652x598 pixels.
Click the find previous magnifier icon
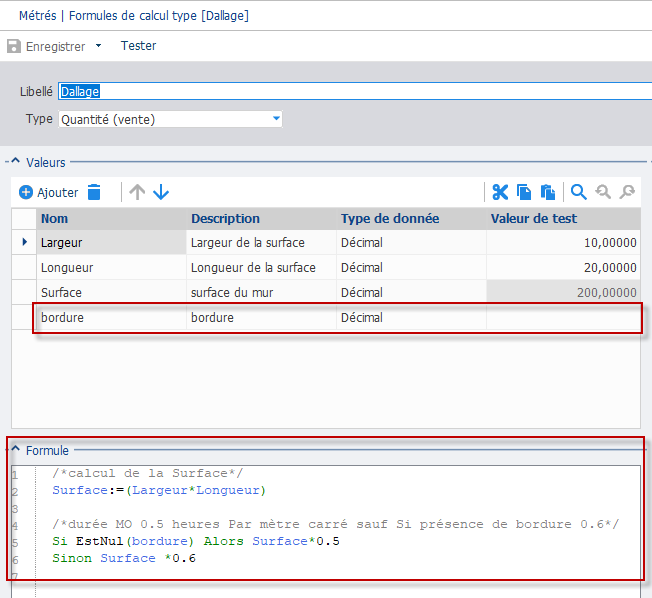pos(603,192)
